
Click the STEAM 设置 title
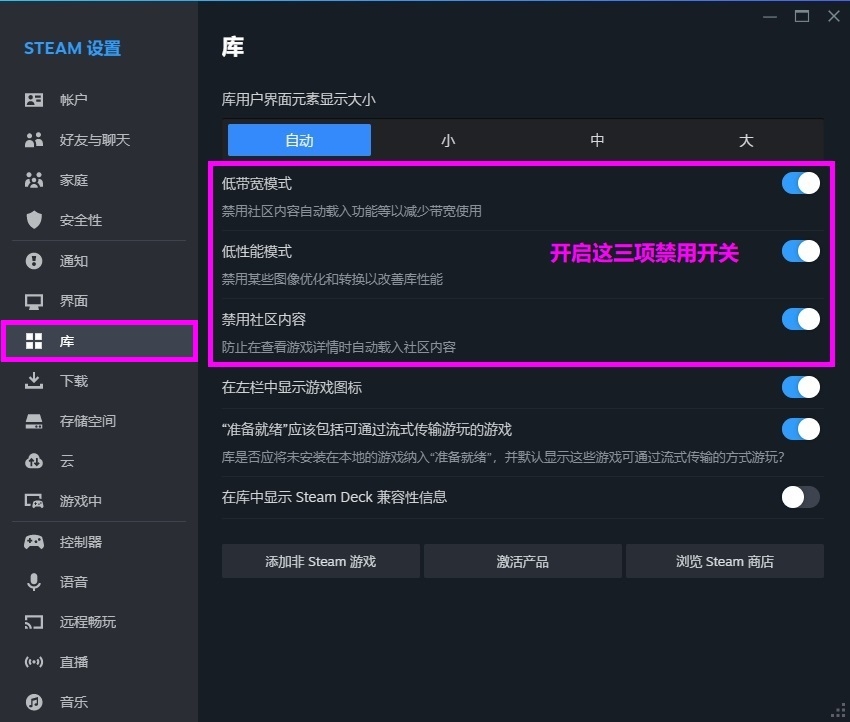click(72, 48)
